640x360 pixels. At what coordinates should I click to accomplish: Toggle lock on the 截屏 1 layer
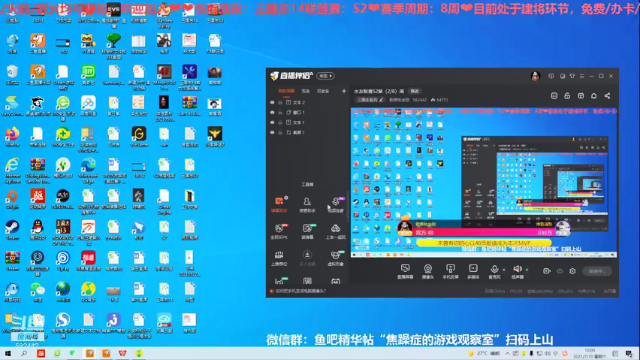pyautogui.click(x=280, y=132)
